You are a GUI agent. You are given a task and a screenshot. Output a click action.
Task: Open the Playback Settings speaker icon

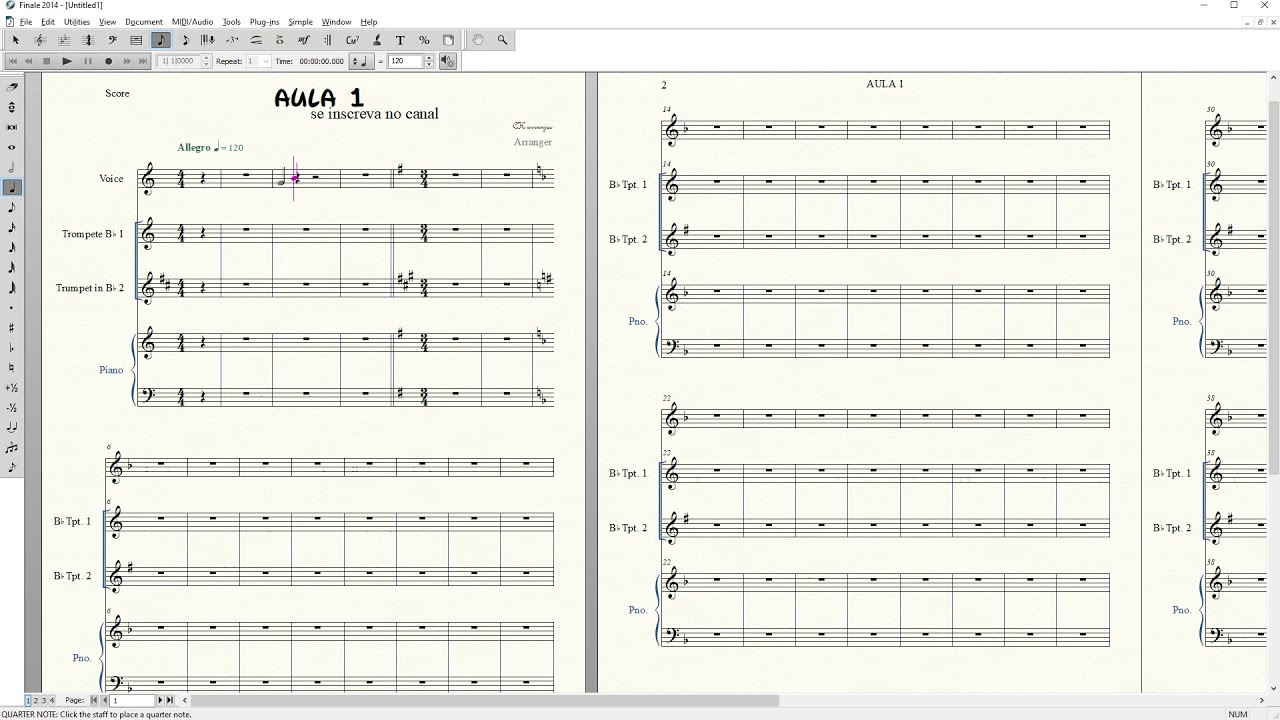pos(447,61)
